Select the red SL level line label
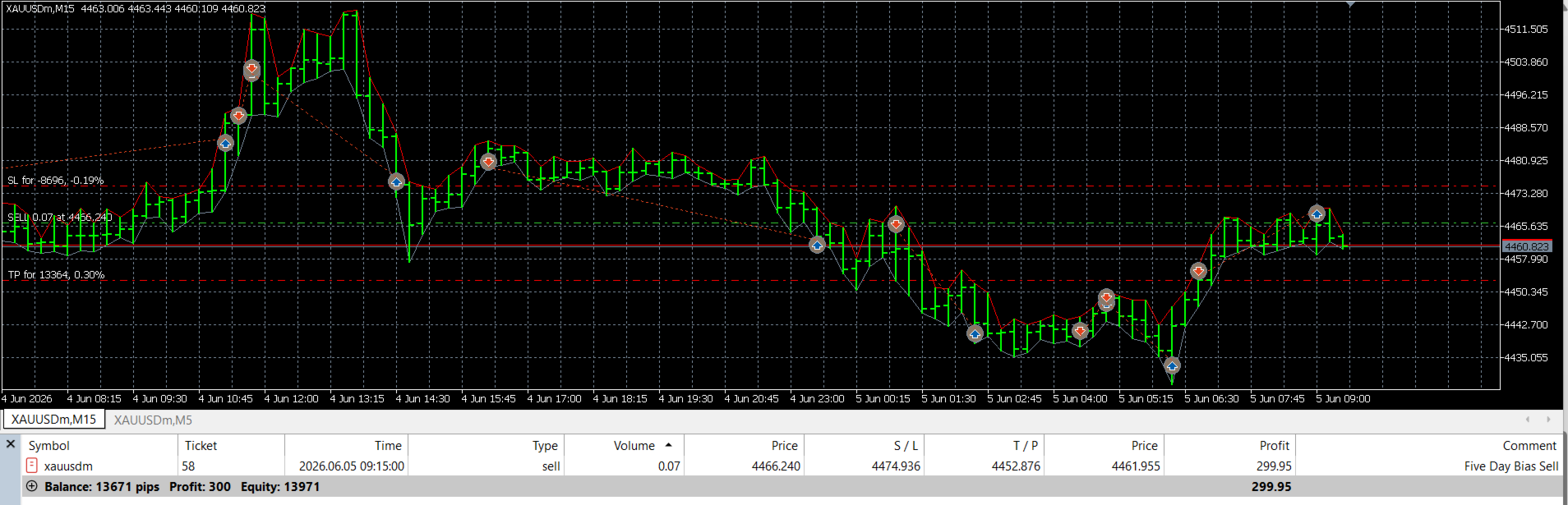1568x505 pixels. (x=56, y=180)
